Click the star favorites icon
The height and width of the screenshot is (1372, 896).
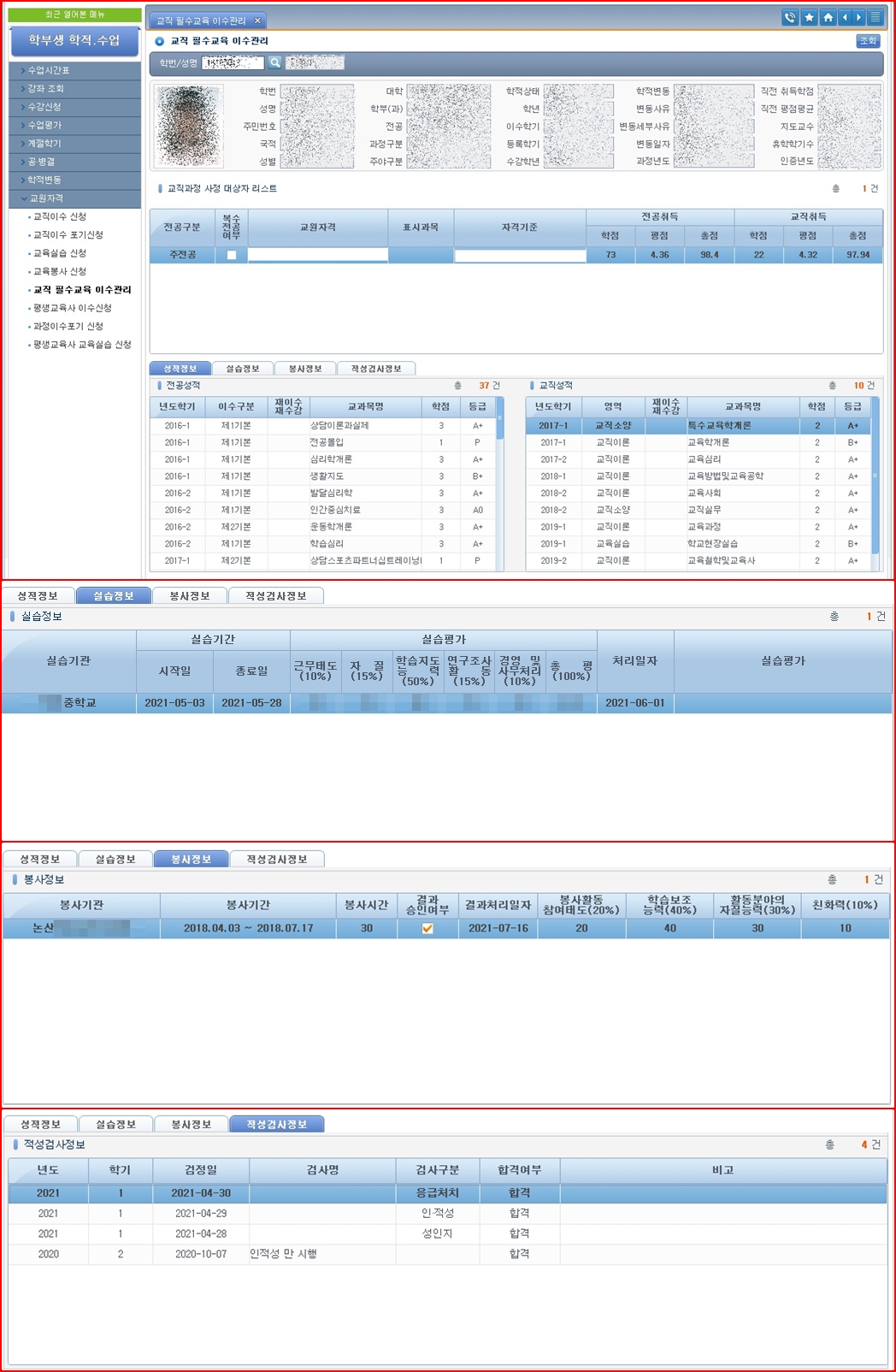point(809,18)
